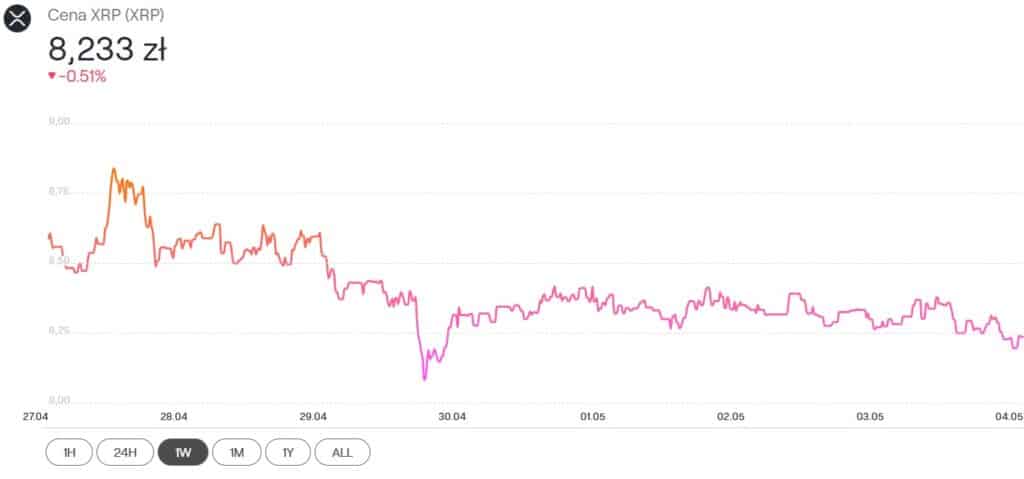Select the 03.05 date marker
1024x479 pixels.
click(870, 416)
